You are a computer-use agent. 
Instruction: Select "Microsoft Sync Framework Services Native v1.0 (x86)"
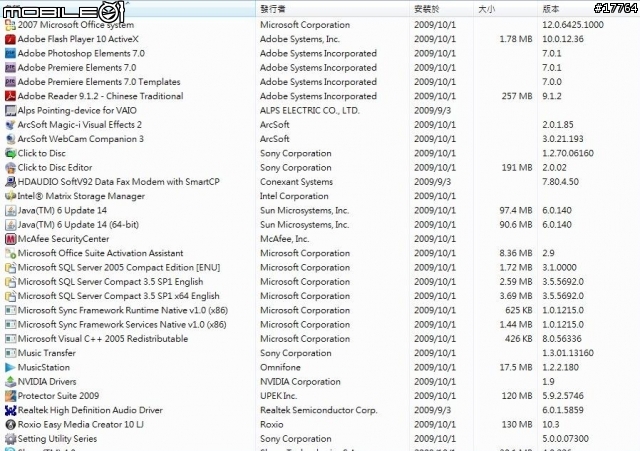pos(122,324)
